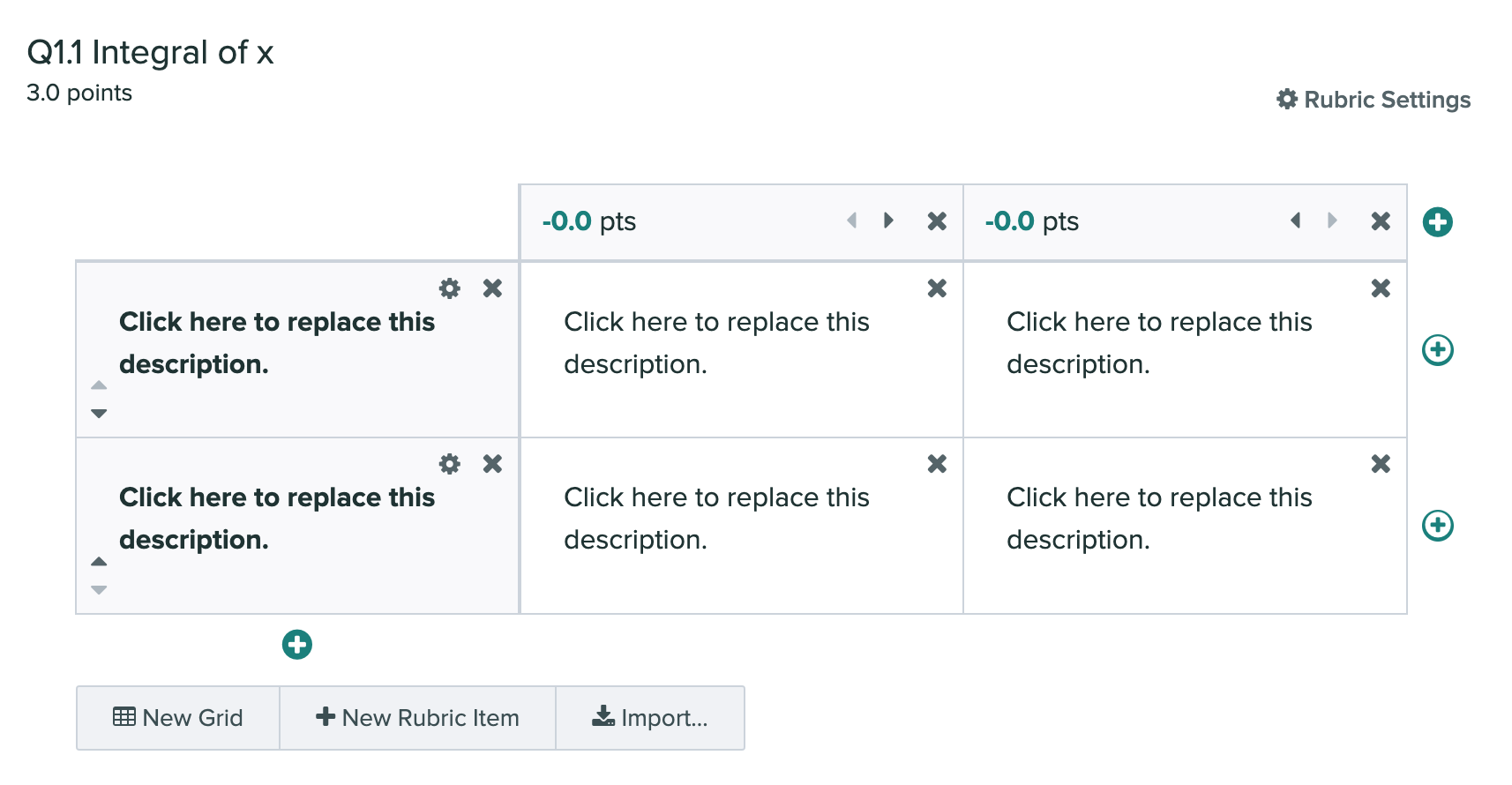Edit first row's bold description

[x=277, y=343]
